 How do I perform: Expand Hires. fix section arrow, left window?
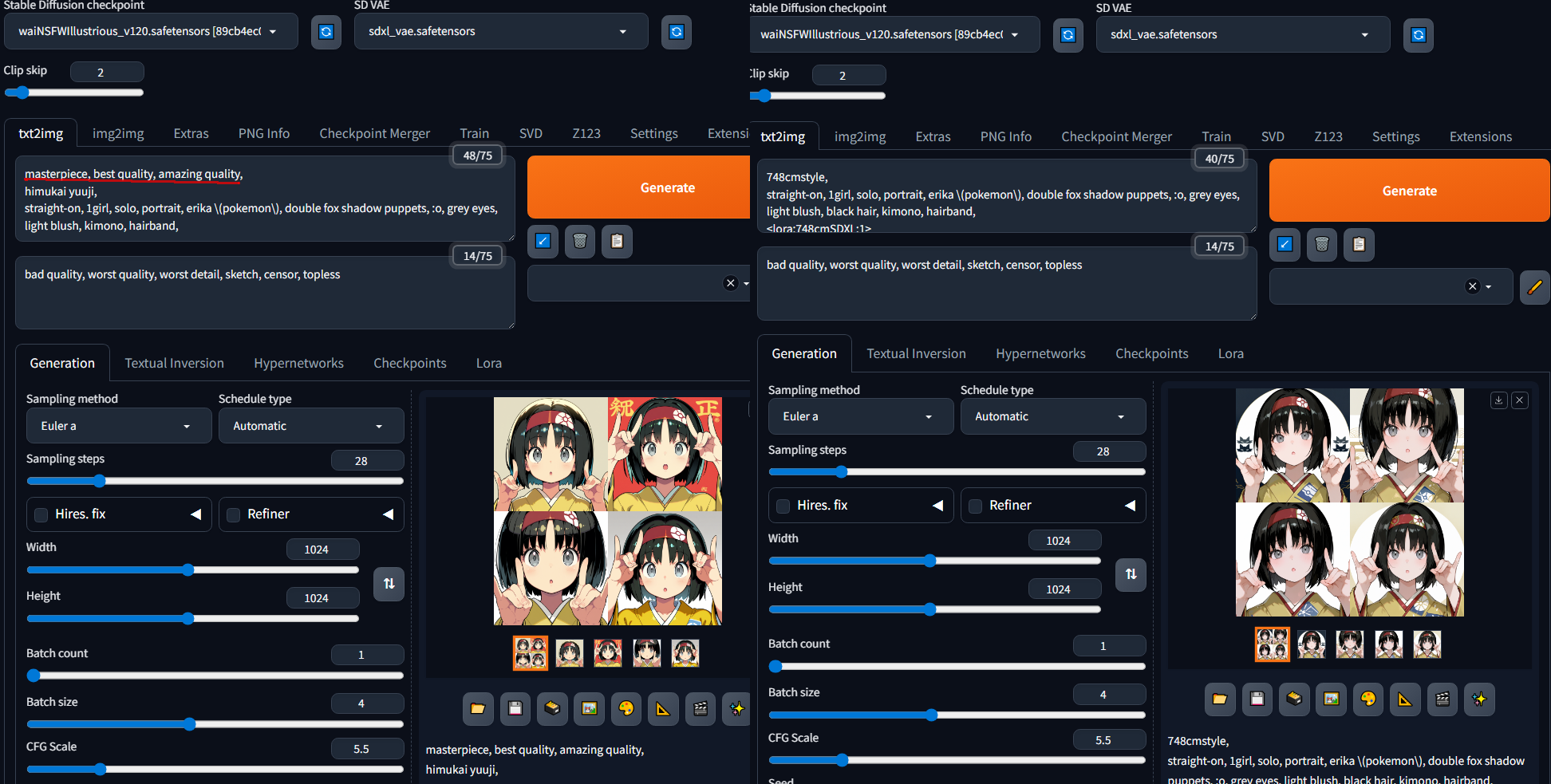tap(195, 514)
